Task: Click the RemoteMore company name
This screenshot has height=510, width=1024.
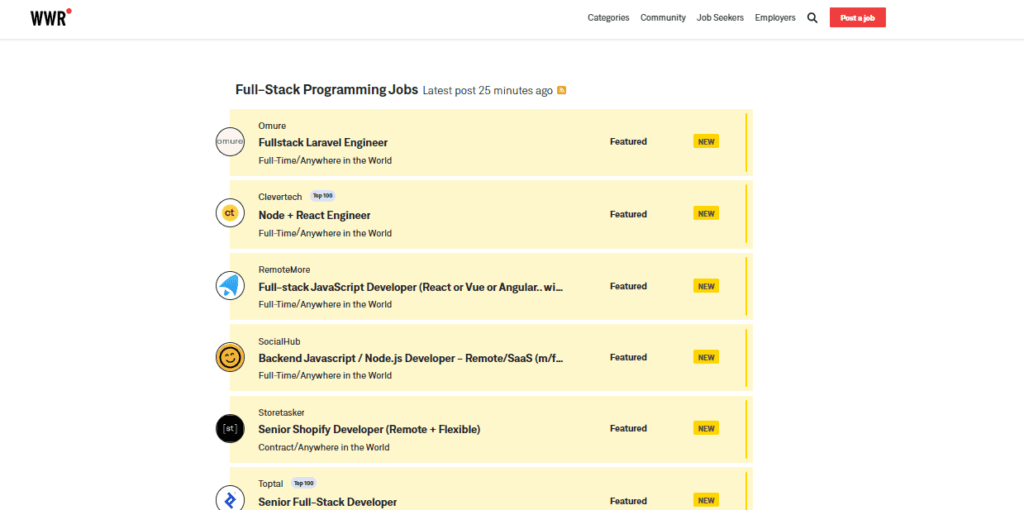Action: pyautogui.click(x=284, y=269)
